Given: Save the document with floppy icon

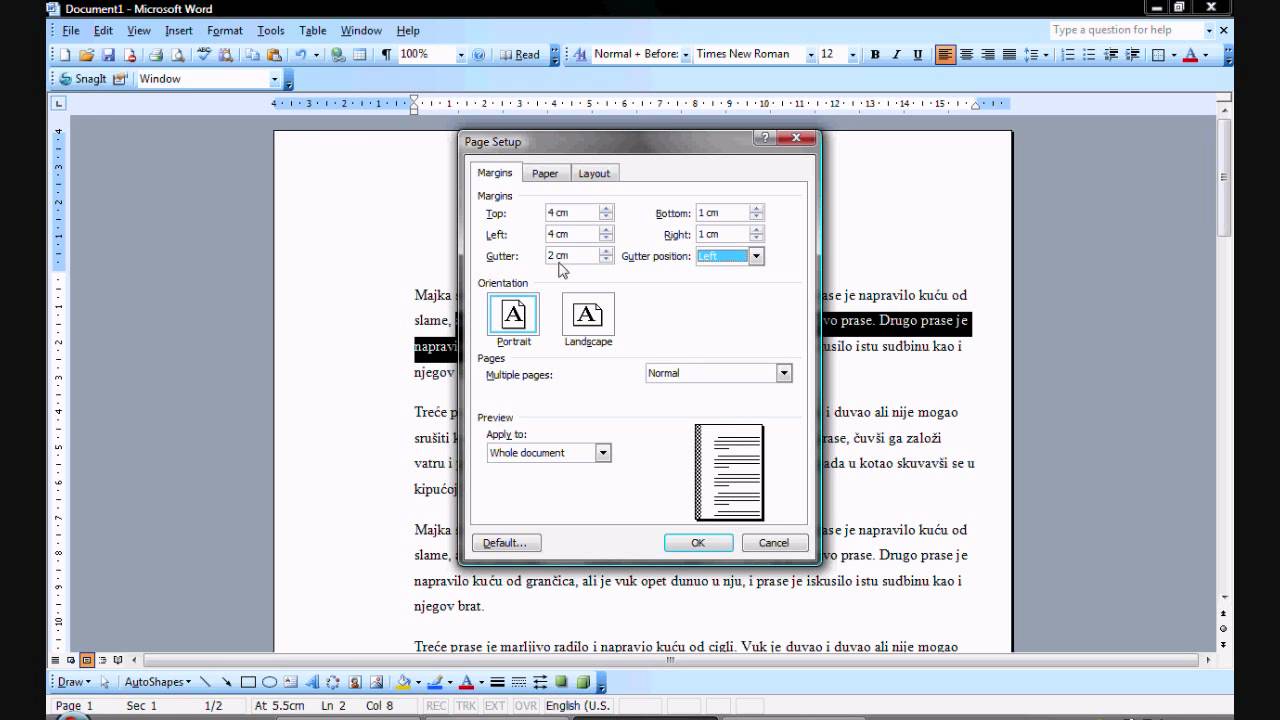Looking at the screenshot, I should click(108, 55).
